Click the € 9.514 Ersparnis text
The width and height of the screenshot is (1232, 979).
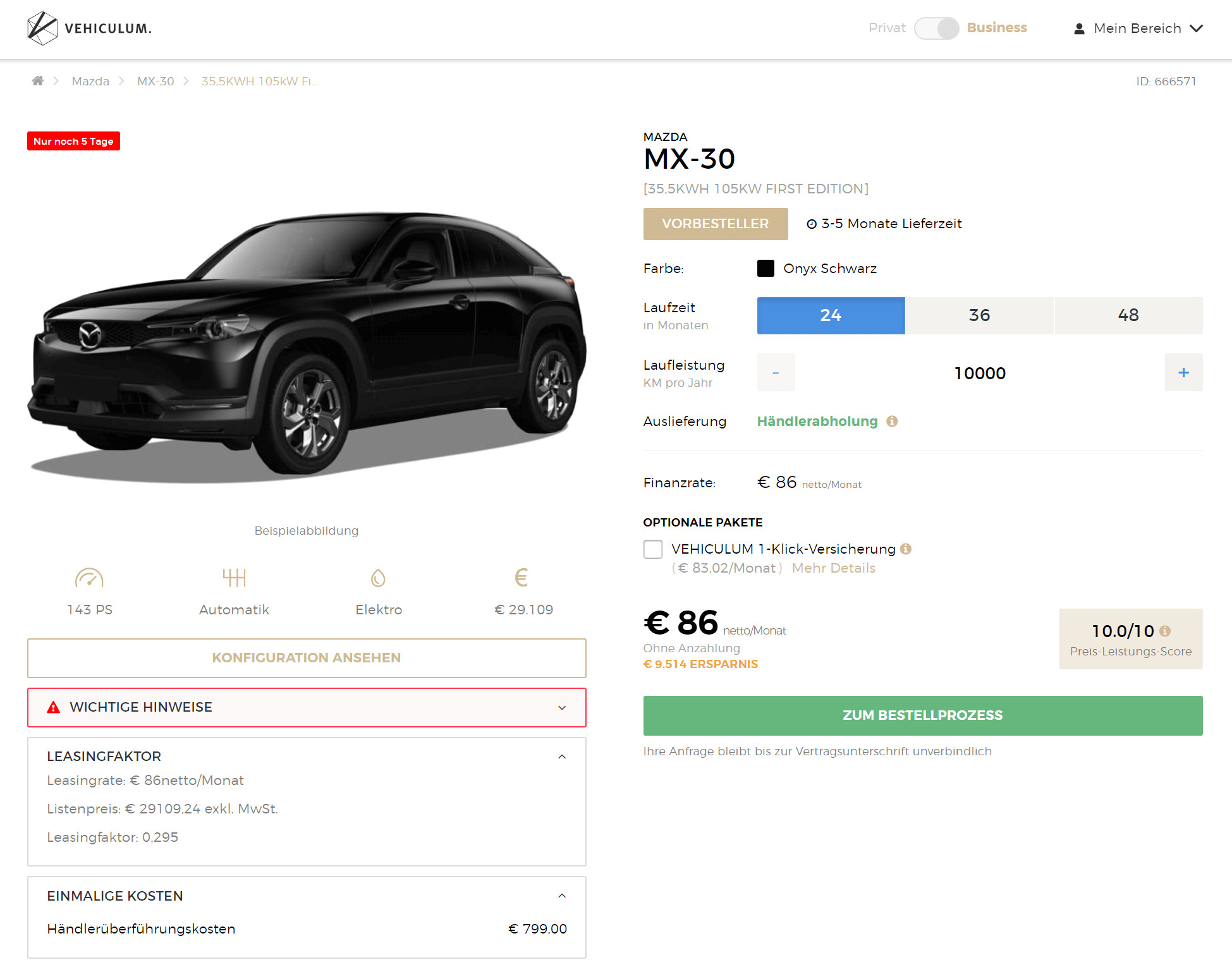(700, 664)
